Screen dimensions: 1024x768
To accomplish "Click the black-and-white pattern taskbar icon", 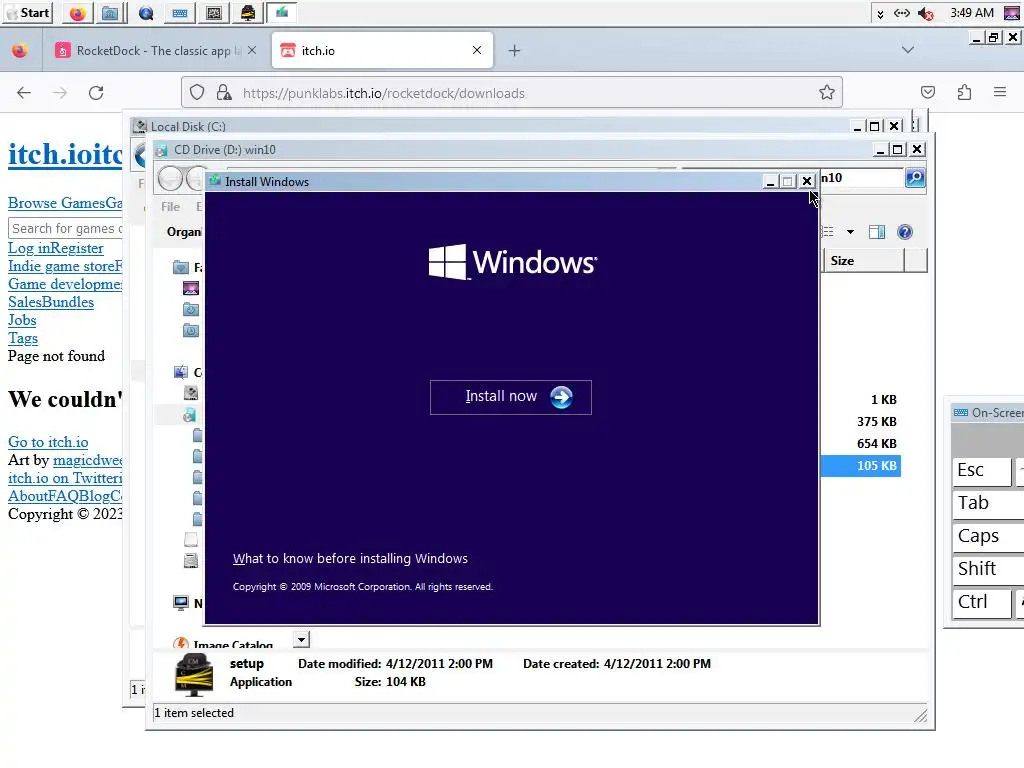I will pos(214,13).
